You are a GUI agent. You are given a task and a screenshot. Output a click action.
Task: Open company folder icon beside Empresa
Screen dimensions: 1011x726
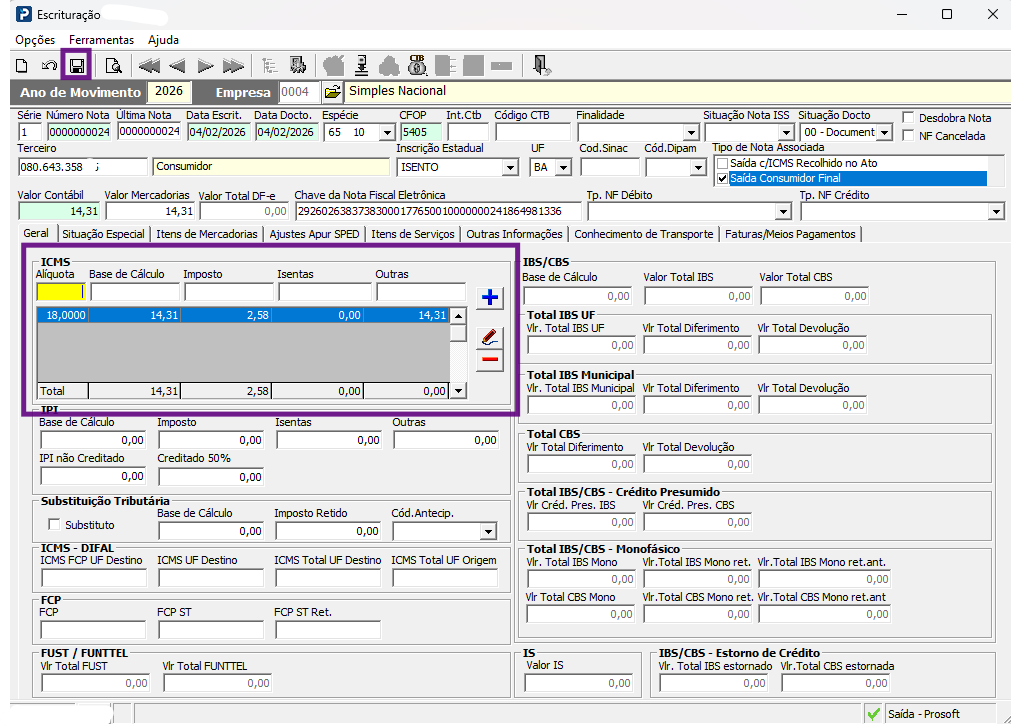(x=333, y=92)
